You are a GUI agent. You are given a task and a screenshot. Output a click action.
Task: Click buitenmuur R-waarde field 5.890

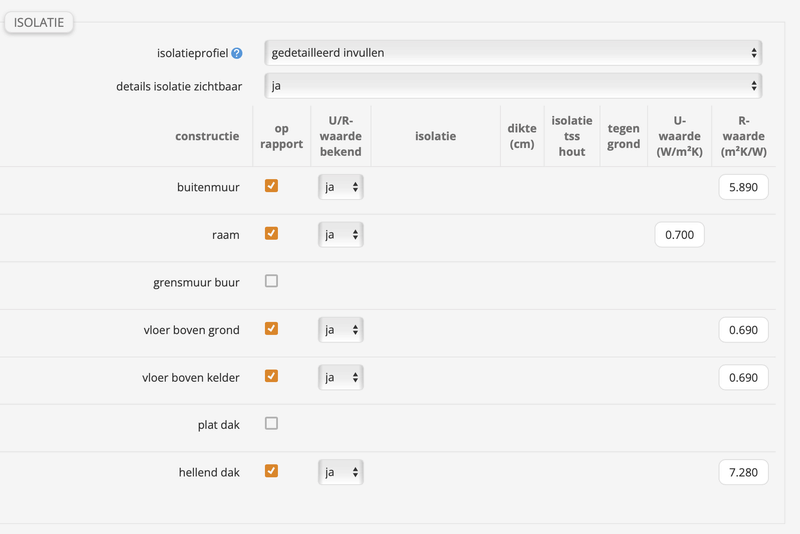(743, 187)
